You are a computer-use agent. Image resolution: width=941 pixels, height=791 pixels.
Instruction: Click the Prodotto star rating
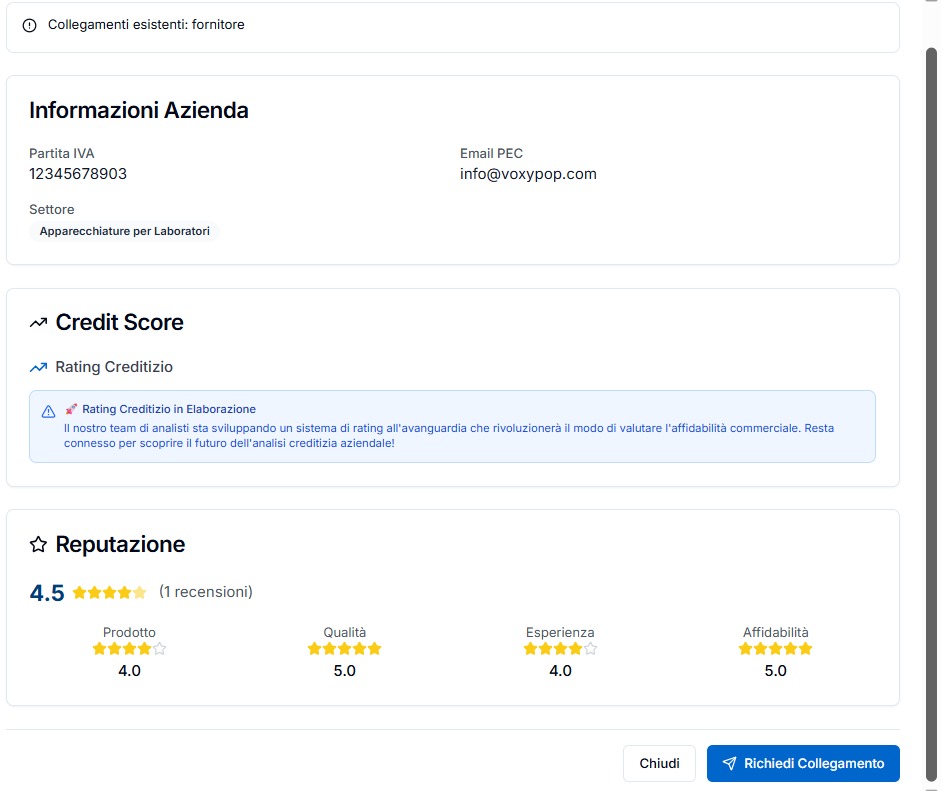129,649
